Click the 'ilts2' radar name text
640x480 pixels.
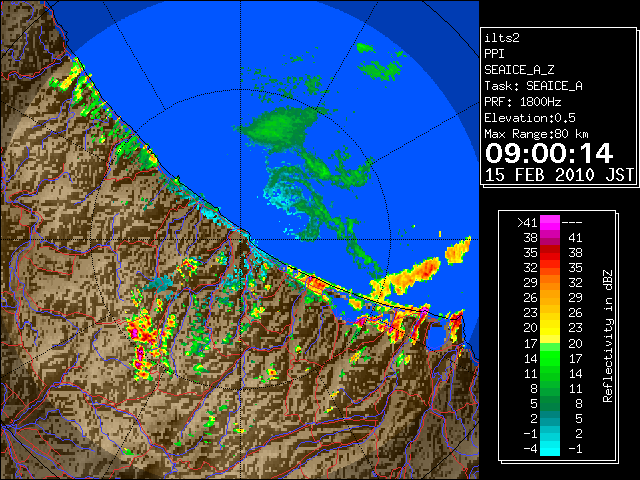(502, 38)
